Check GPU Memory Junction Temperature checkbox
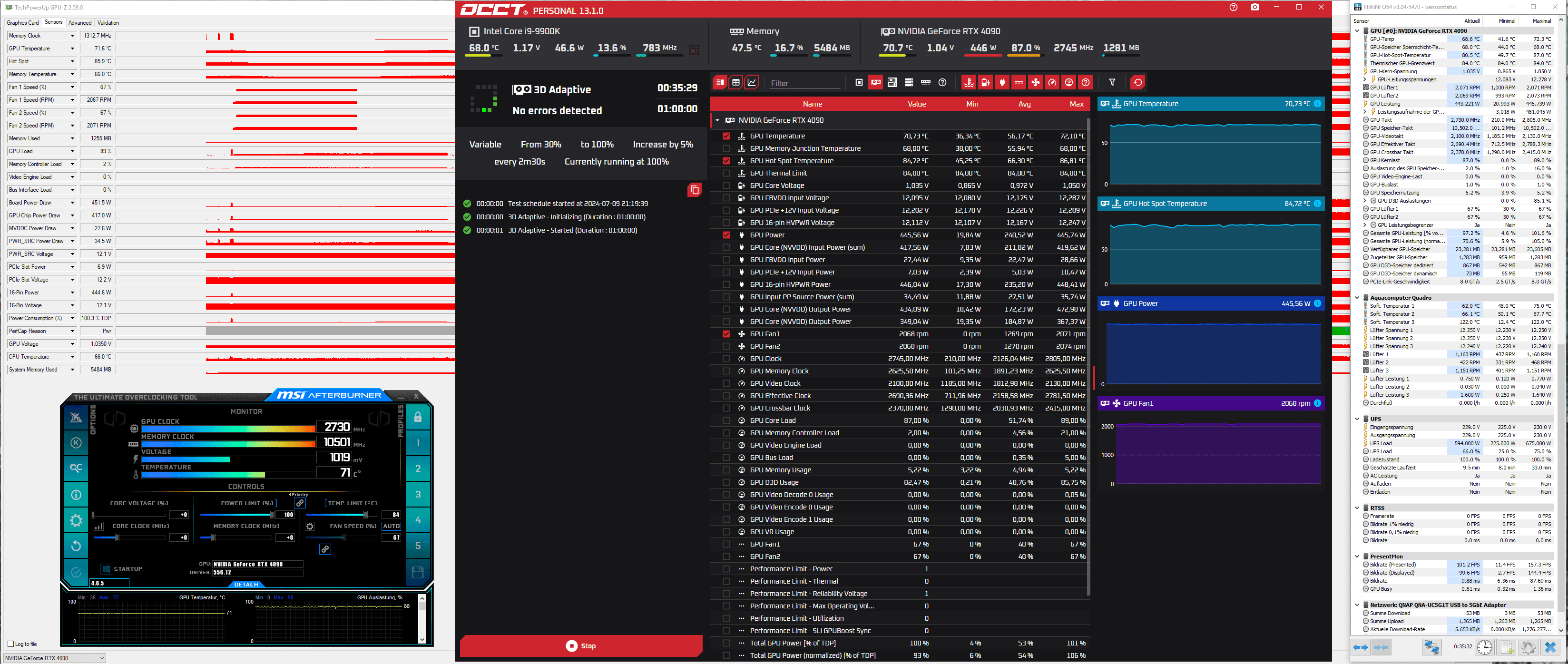 (726, 148)
